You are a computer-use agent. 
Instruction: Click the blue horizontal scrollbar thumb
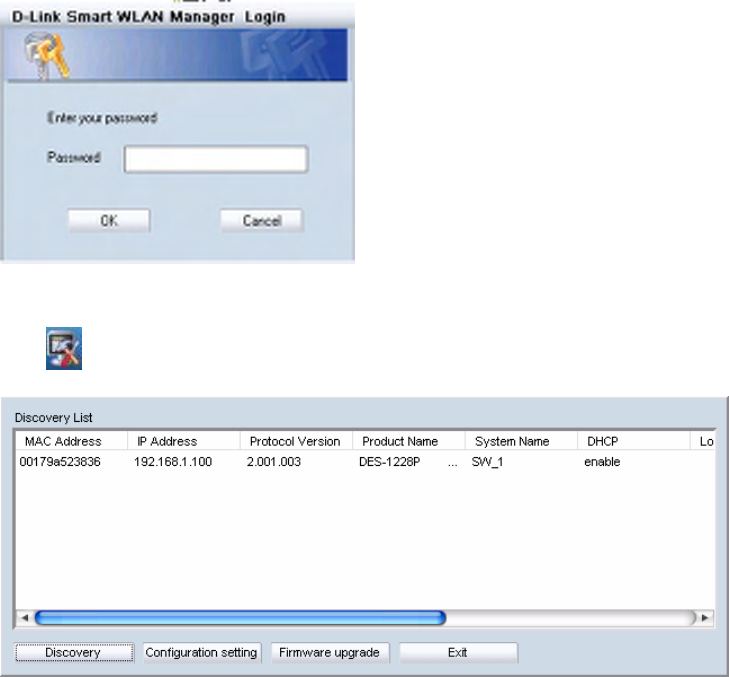240,617
